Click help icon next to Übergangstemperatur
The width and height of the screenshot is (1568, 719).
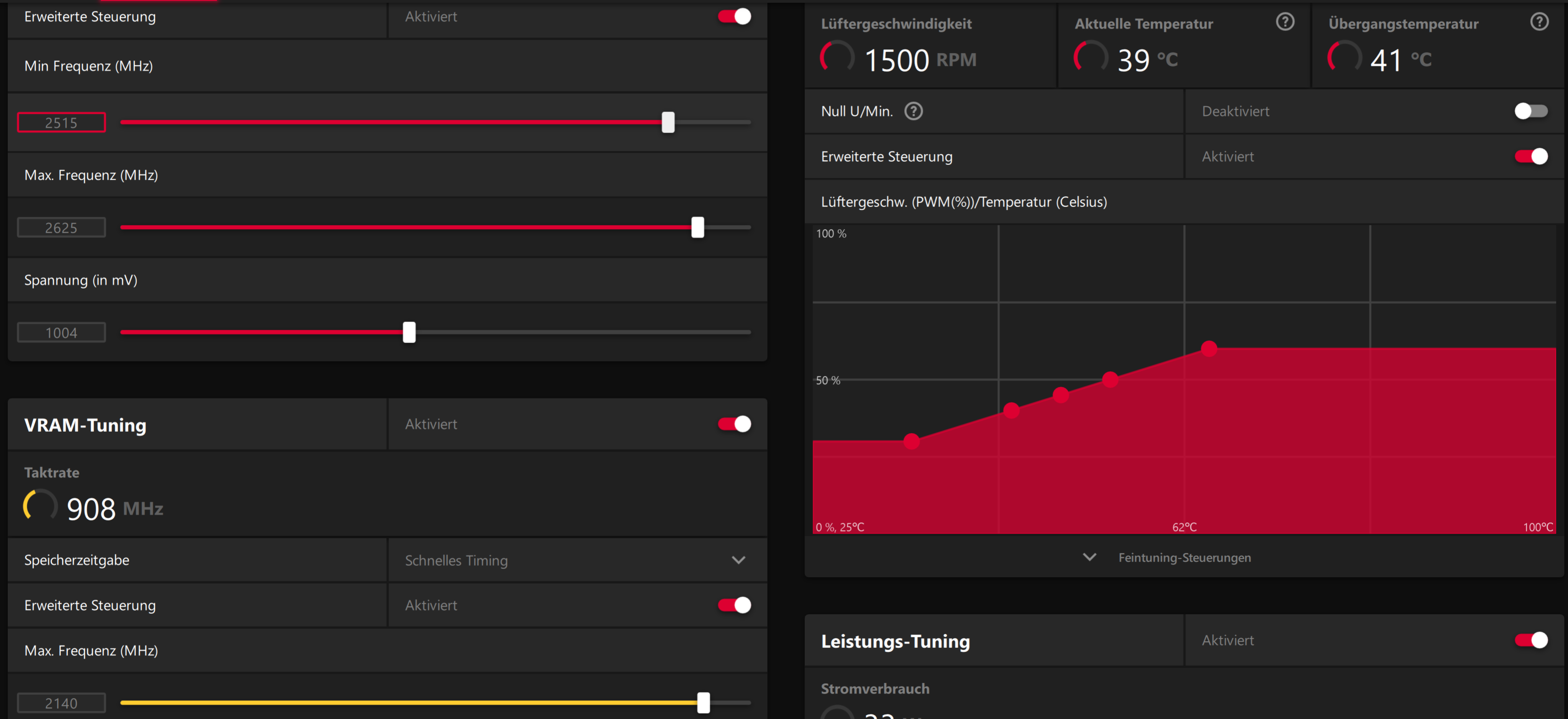[1539, 22]
